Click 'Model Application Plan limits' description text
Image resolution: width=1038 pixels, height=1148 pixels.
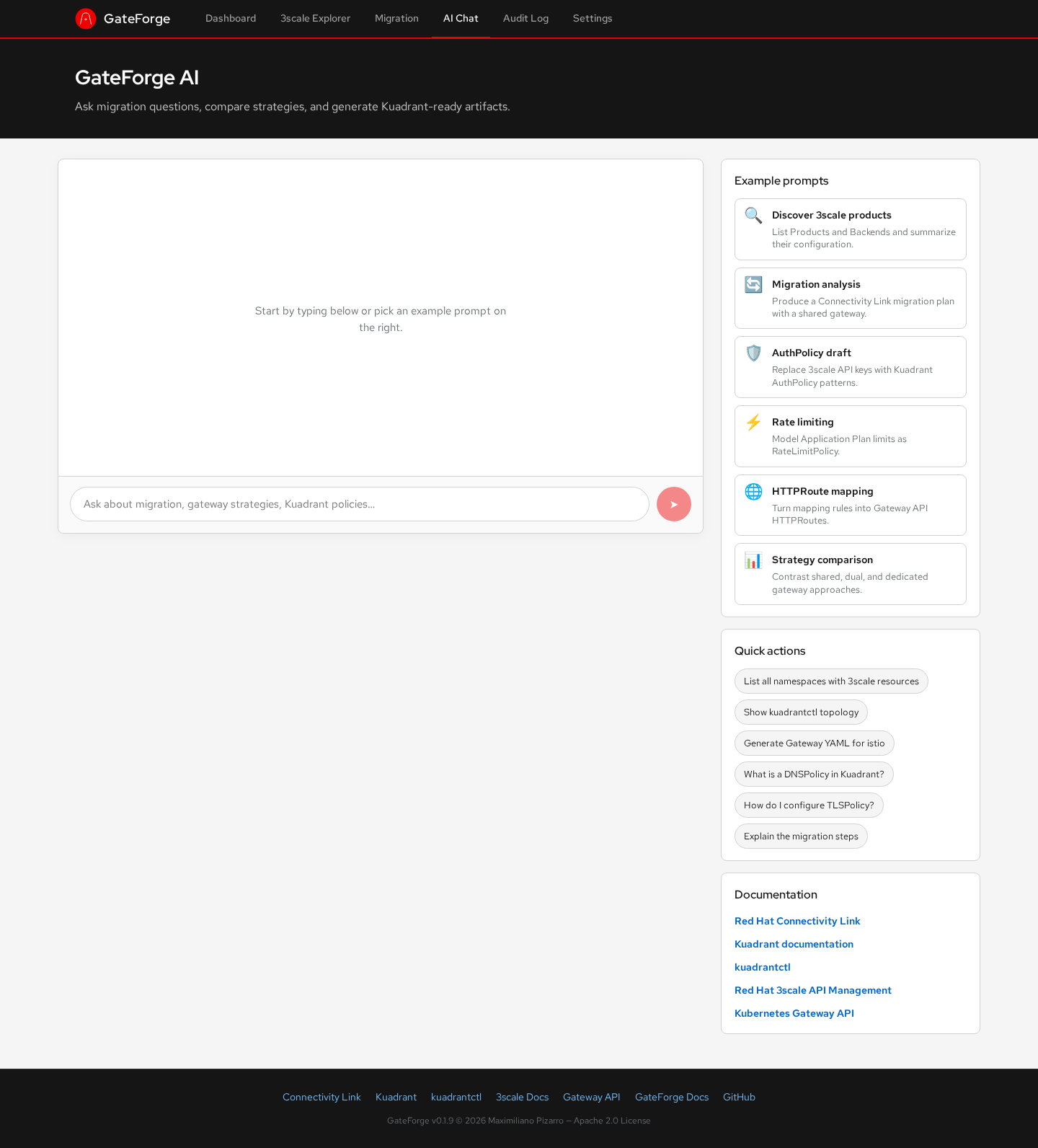tap(839, 445)
